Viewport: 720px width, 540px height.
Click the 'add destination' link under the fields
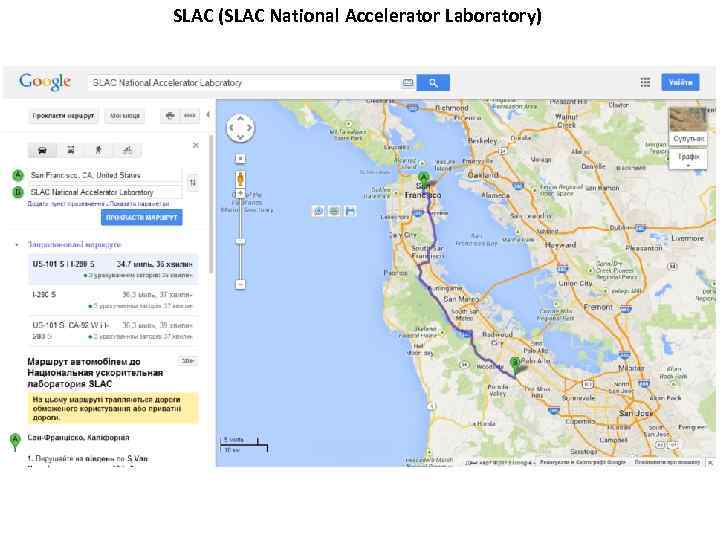click(66, 204)
